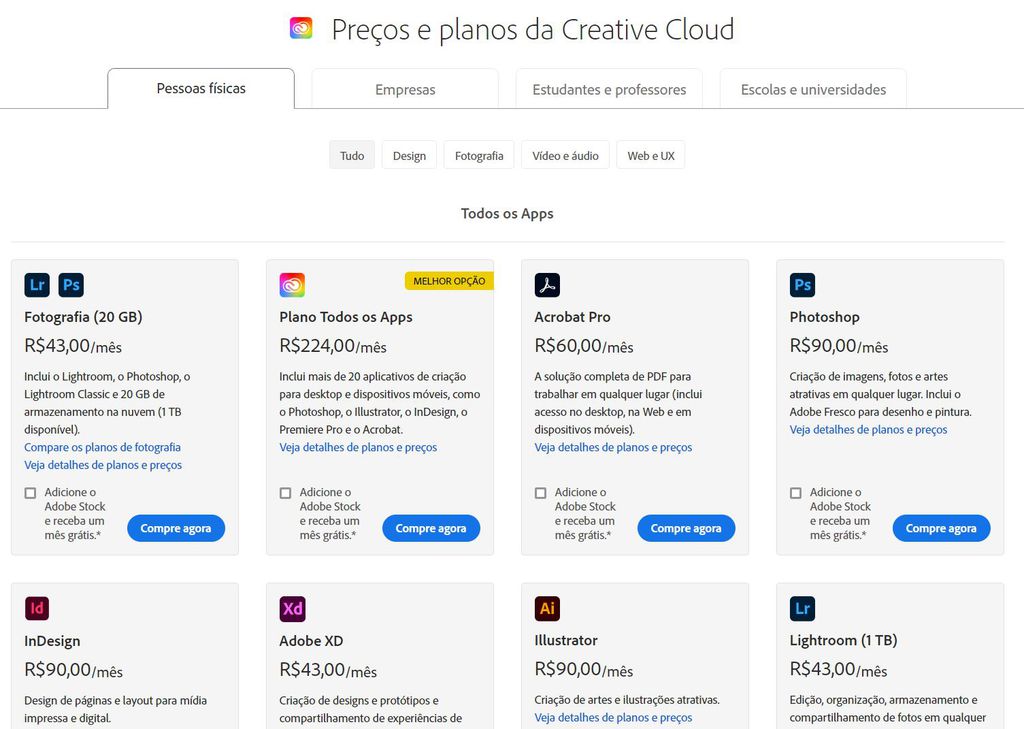Click the Ps icon in the Photoshop card
The image size is (1024, 729).
803,285
